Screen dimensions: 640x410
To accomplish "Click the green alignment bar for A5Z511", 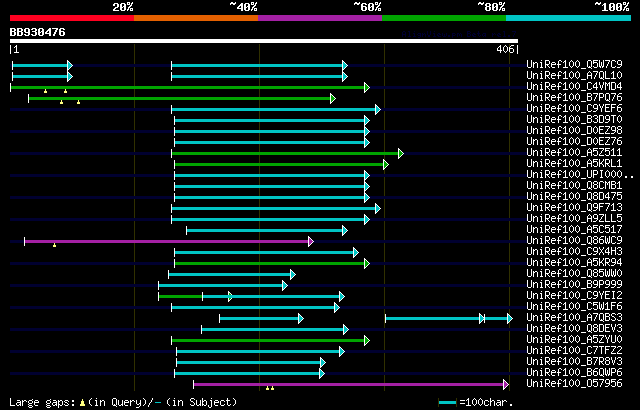I will coord(287,153).
